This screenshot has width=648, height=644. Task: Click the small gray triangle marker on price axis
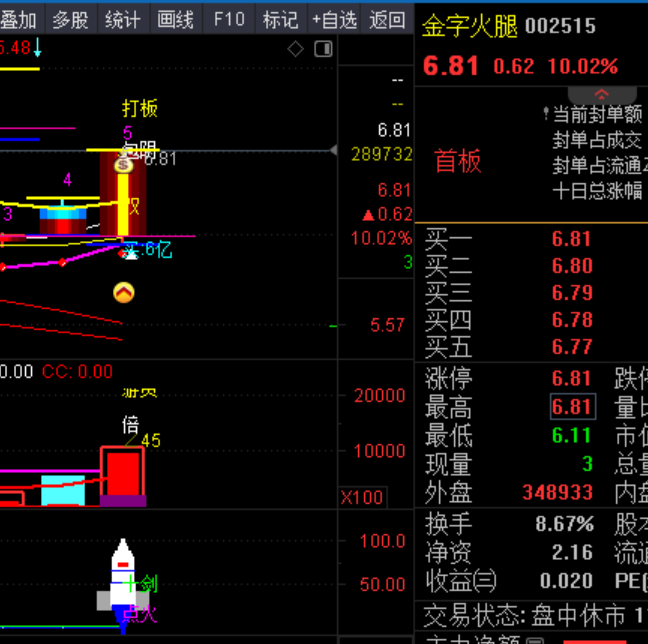pyautogui.click(x=333, y=150)
